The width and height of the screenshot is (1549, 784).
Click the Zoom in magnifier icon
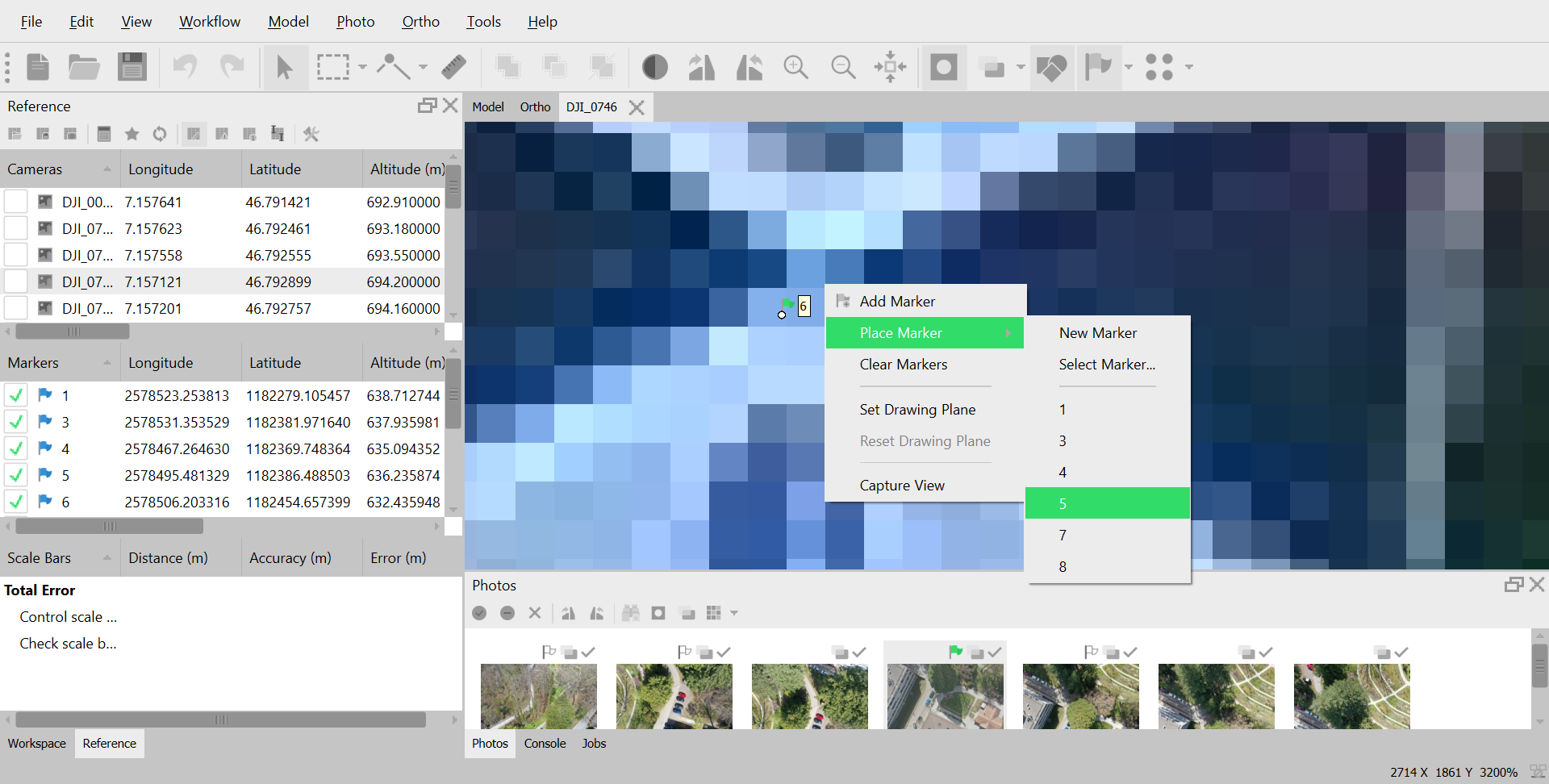pos(796,67)
